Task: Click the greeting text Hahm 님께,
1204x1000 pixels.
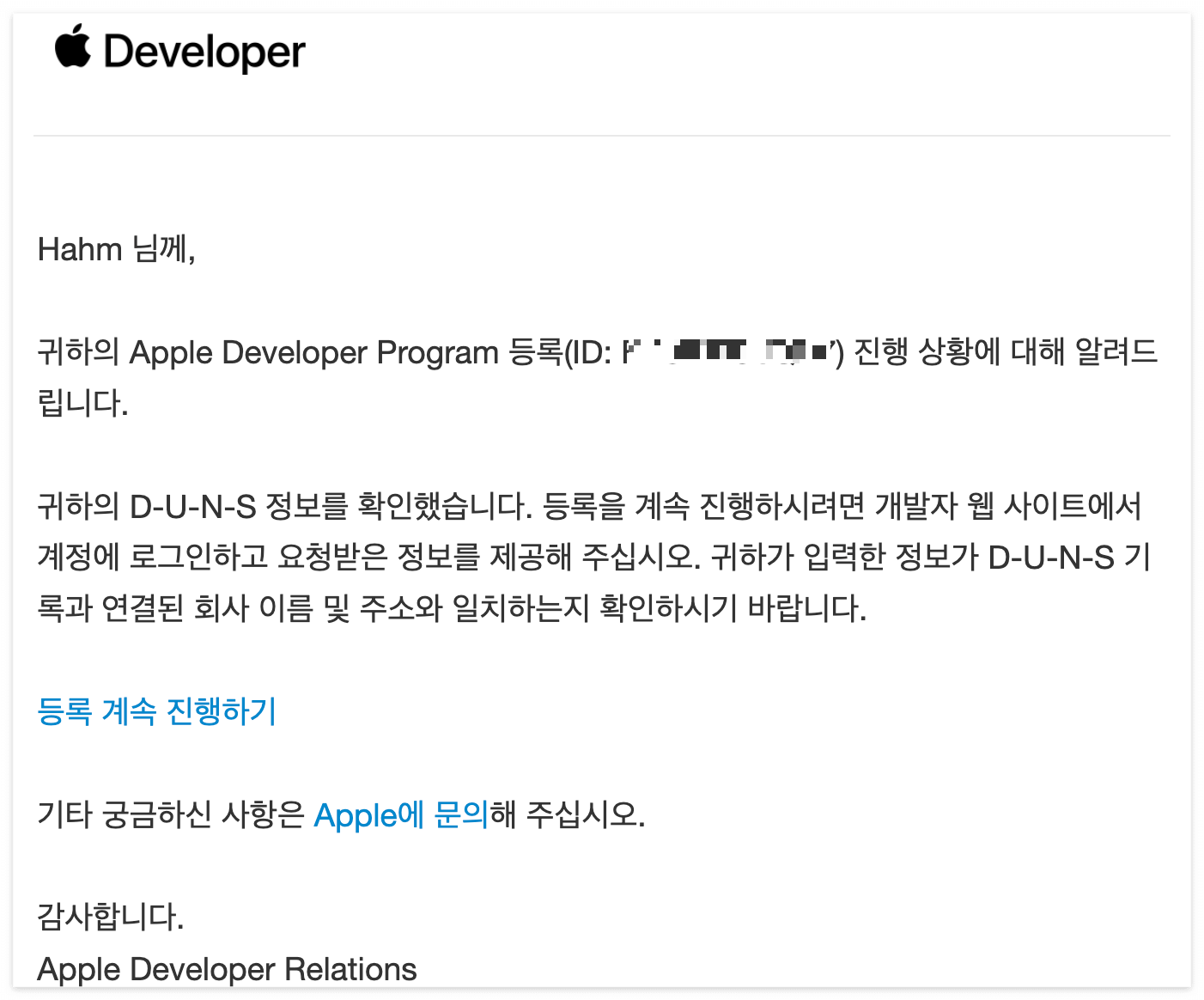Action: [x=117, y=249]
